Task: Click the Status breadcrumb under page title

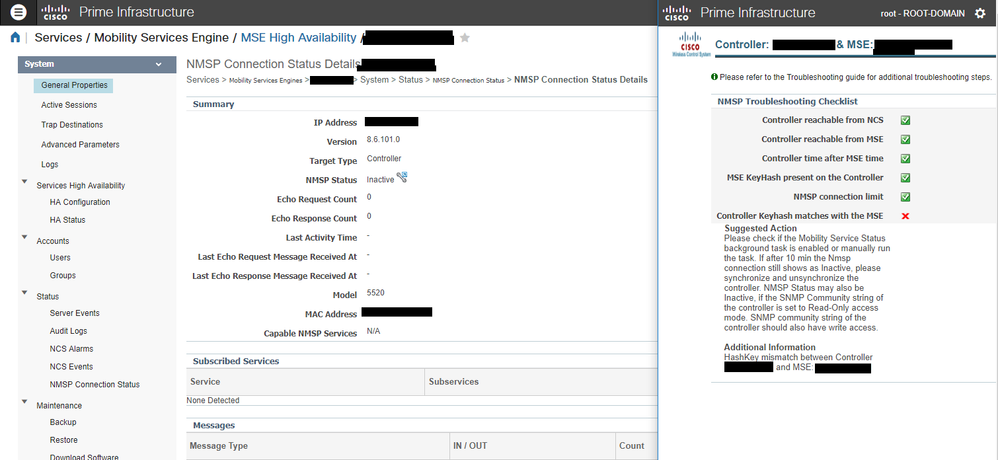Action: point(411,80)
